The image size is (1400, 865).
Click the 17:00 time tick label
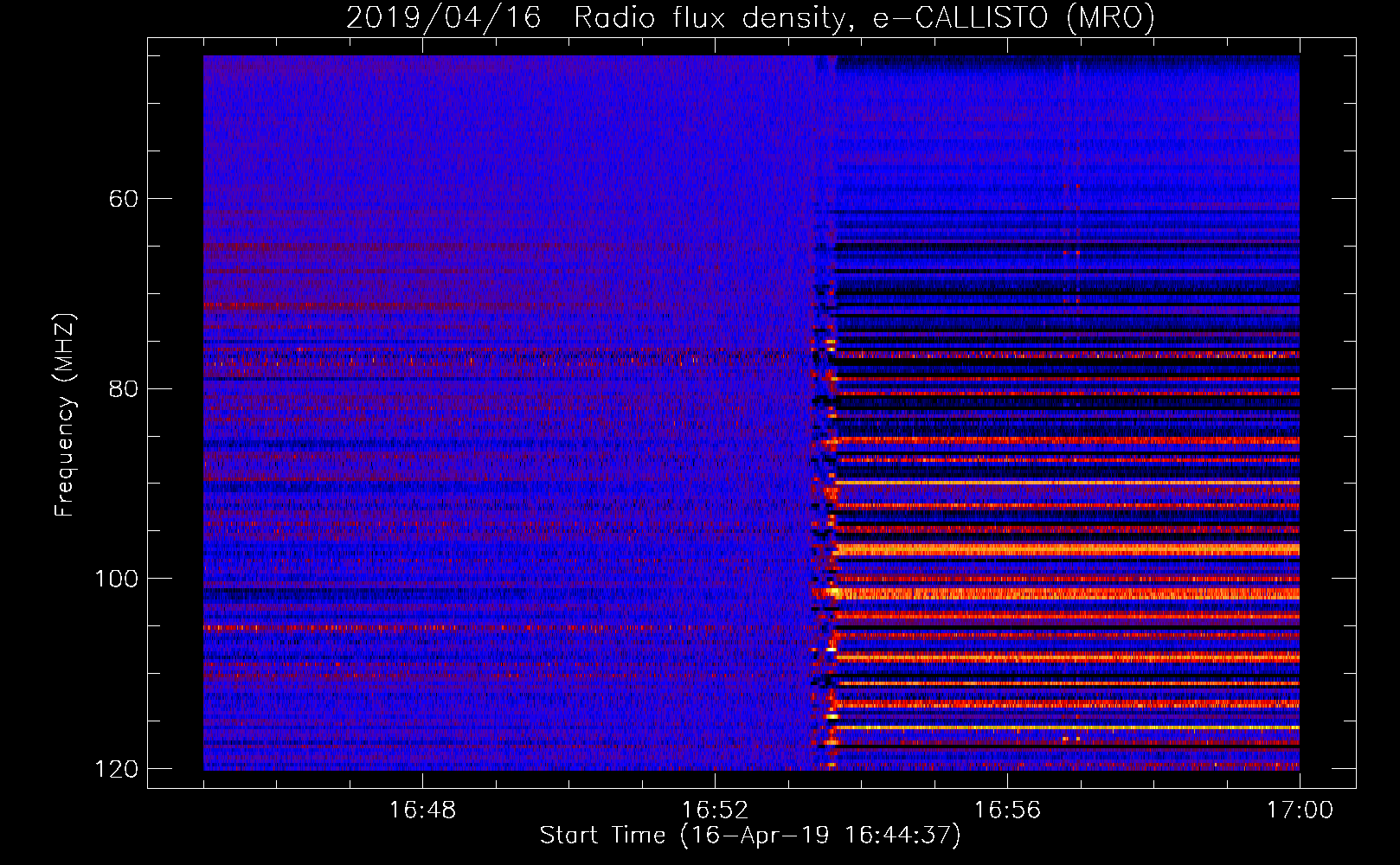tap(1300, 811)
